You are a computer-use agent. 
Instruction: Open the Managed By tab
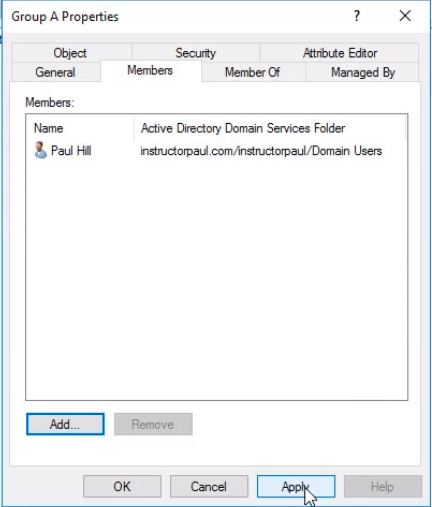coord(363,72)
